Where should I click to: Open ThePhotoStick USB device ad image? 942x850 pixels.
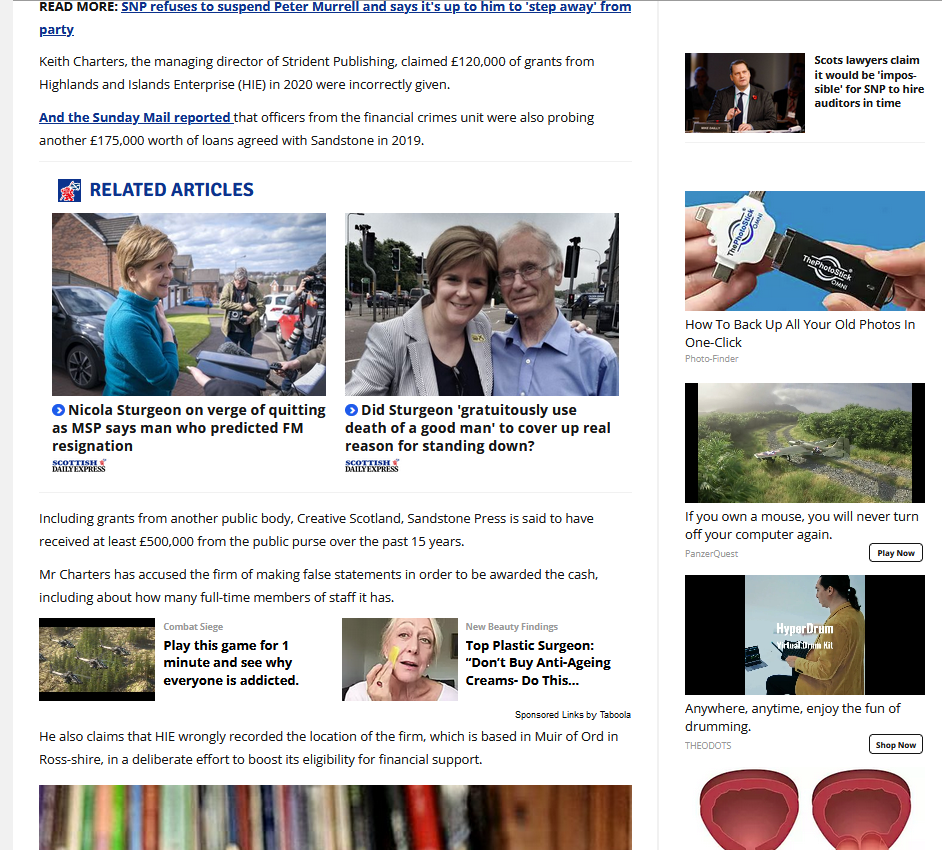point(804,250)
